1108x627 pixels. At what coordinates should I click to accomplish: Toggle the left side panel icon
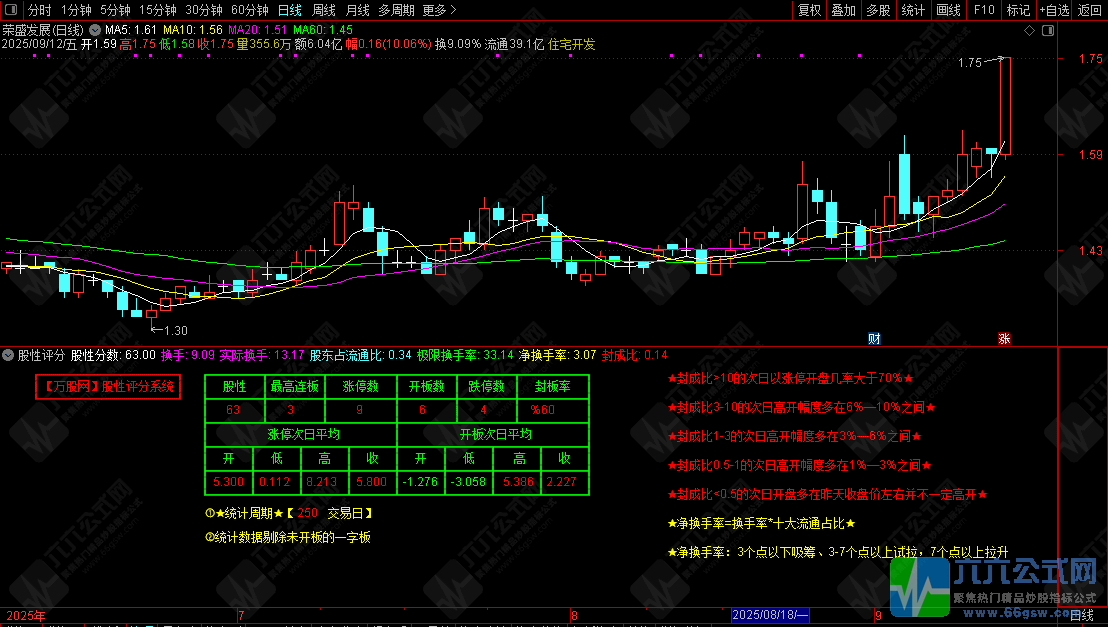pyautogui.click(x=10, y=9)
